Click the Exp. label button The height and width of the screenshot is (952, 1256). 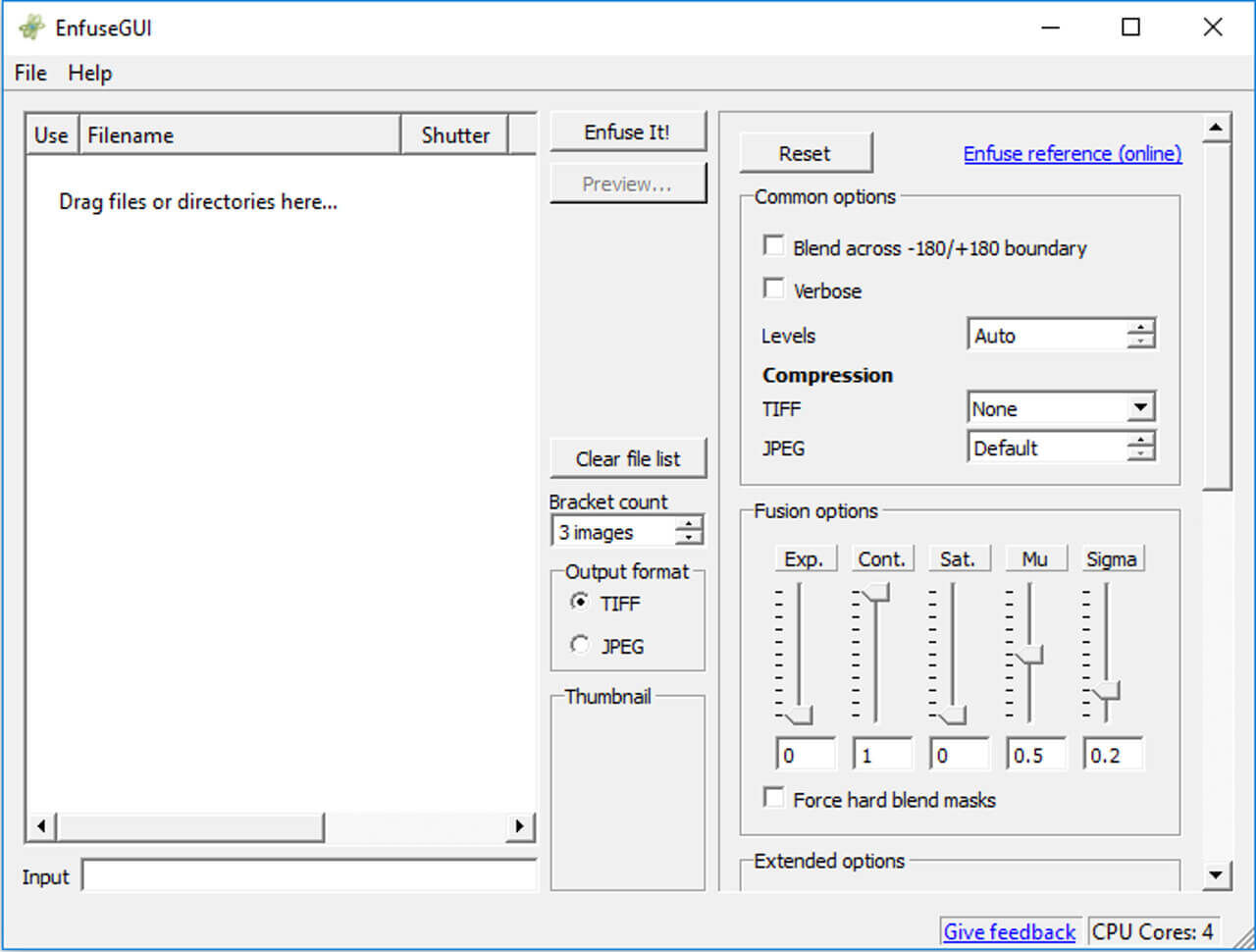click(805, 558)
